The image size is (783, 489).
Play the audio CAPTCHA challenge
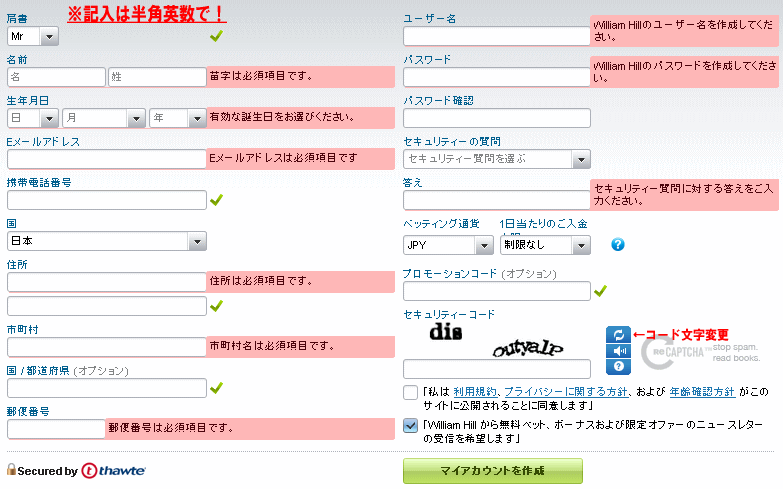point(617,351)
